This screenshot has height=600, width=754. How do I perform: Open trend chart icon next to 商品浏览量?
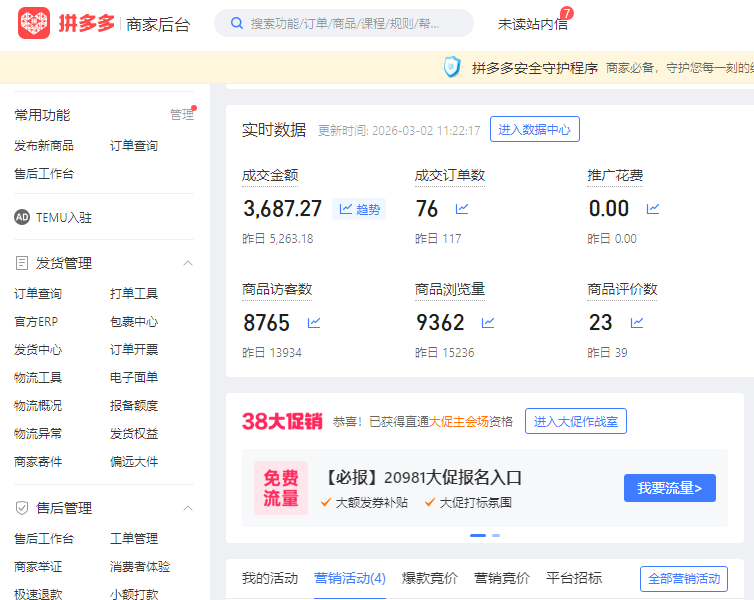pos(488,323)
